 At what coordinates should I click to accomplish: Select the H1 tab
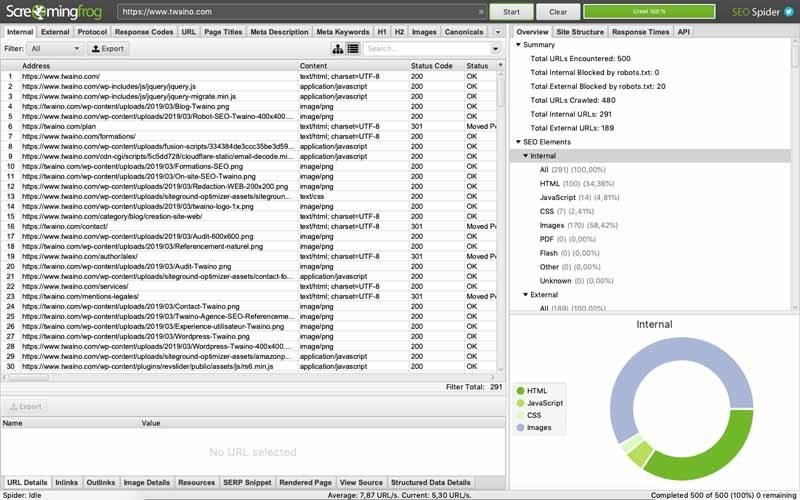(382, 32)
